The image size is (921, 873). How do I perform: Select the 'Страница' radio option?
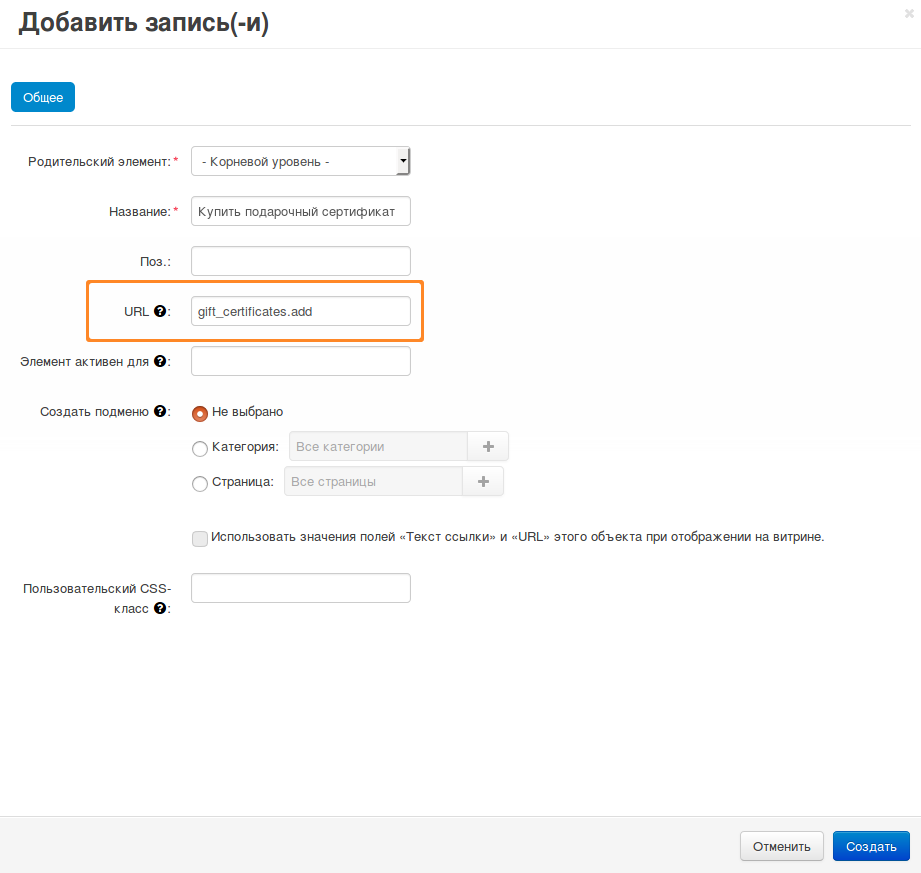(x=200, y=483)
